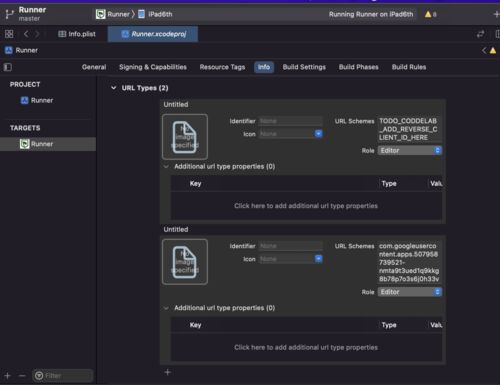Click the Type column header in second table

(389, 325)
